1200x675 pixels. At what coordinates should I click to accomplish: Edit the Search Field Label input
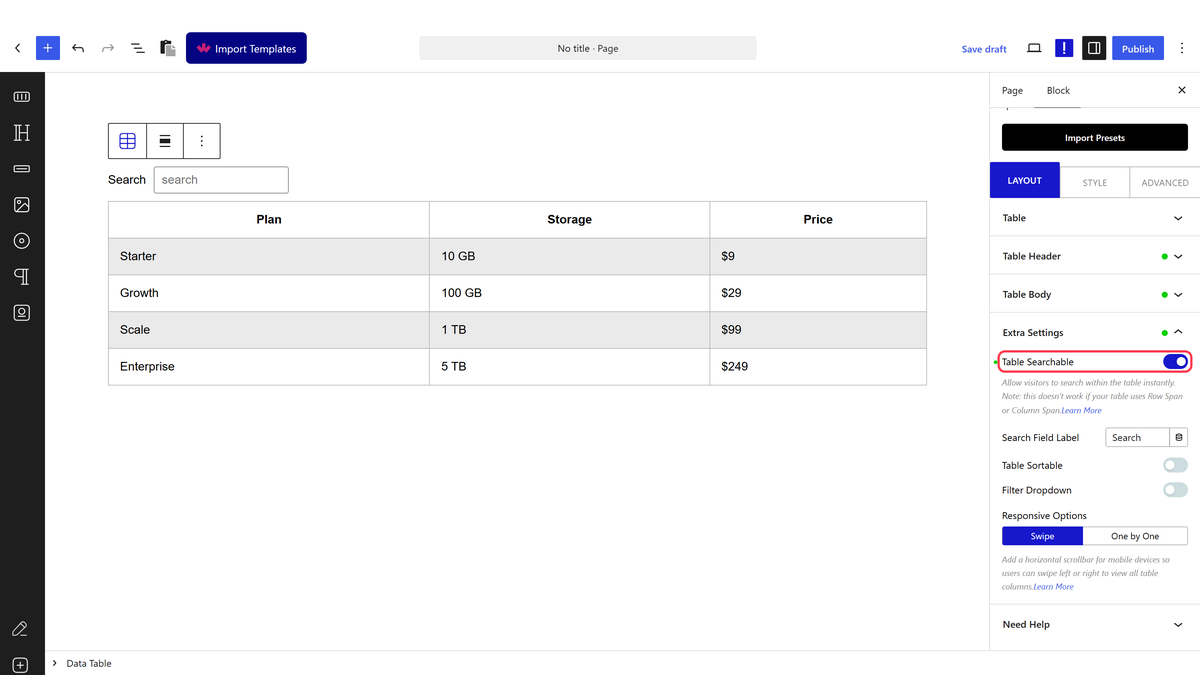[1137, 437]
